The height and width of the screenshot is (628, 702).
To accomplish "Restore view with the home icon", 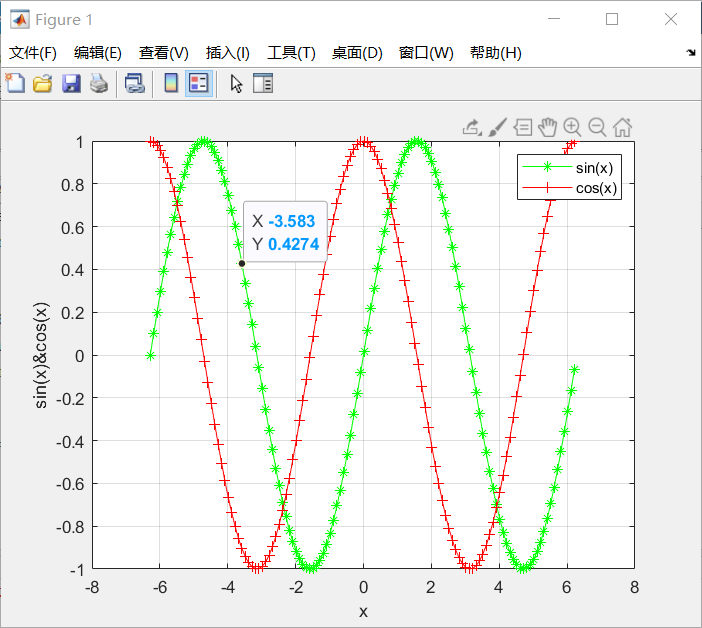I will [622, 128].
